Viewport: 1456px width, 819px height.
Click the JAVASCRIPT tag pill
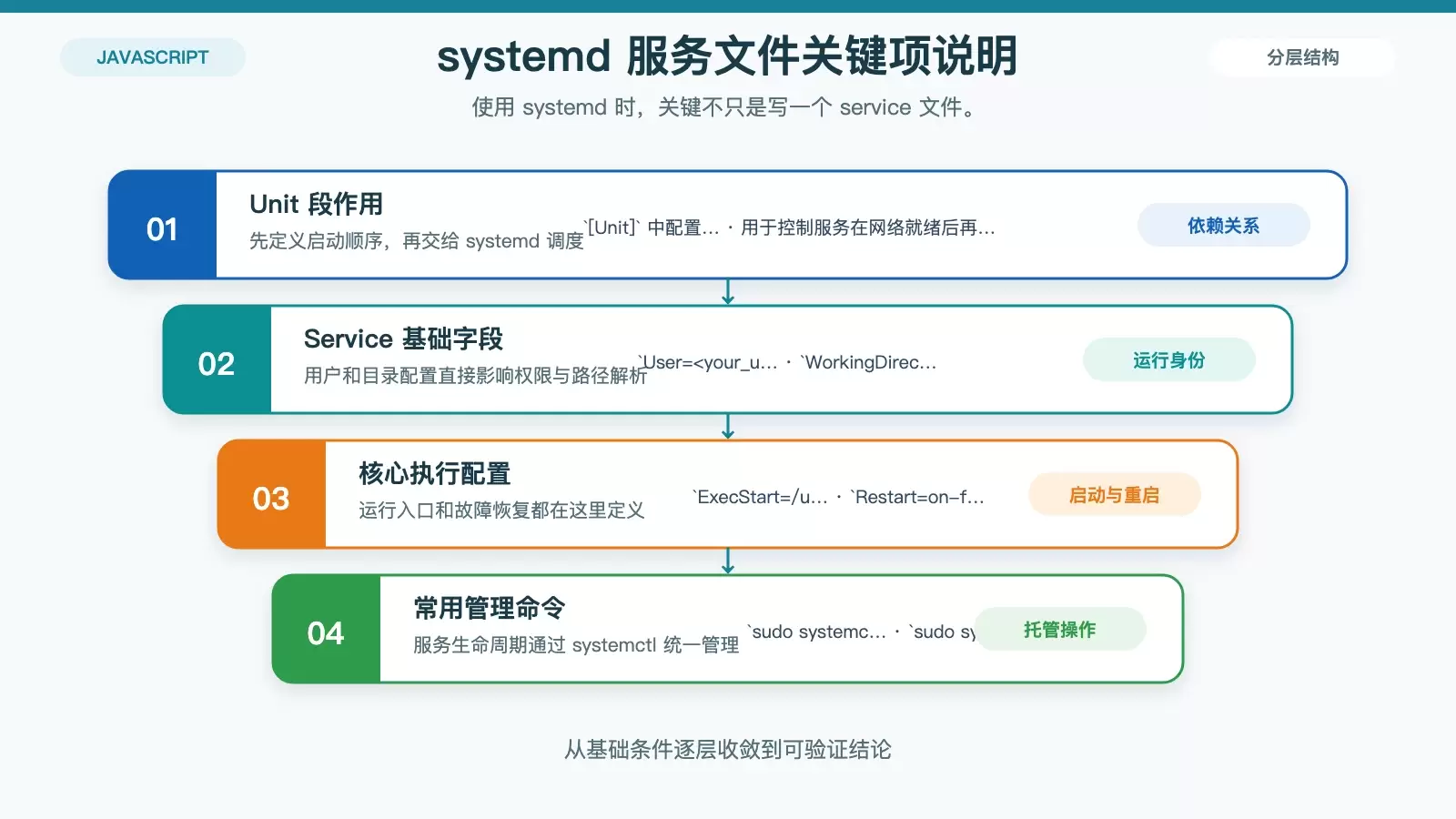(x=153, y=57)
